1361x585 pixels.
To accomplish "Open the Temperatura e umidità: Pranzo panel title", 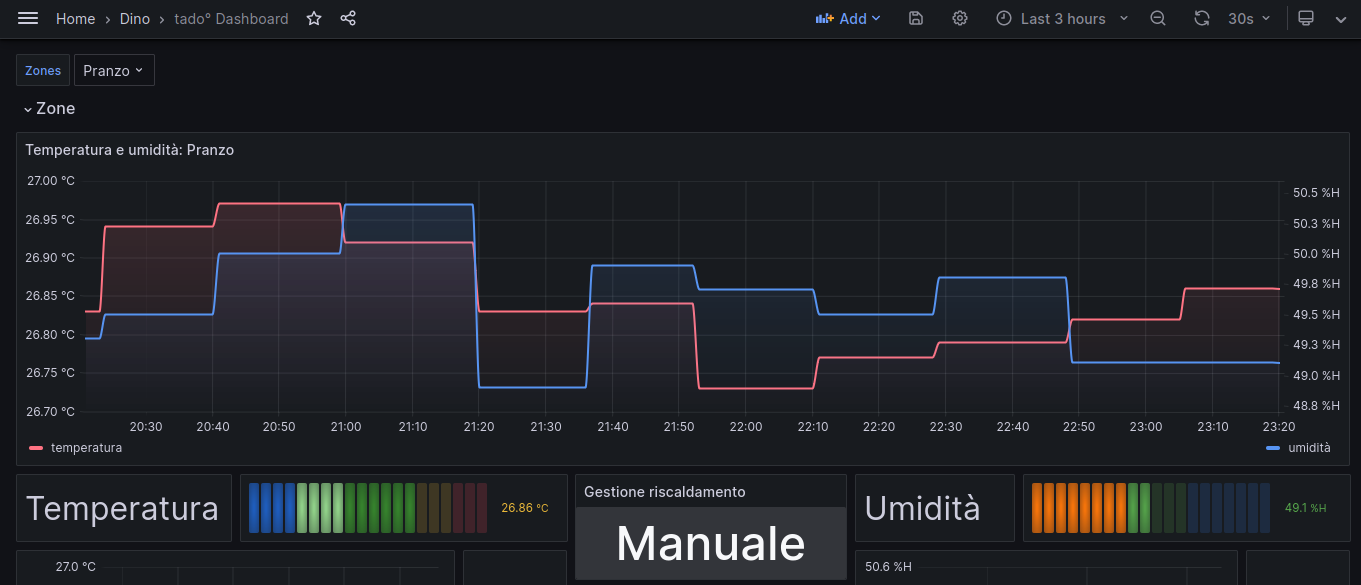I will click(x=130, y=150).
